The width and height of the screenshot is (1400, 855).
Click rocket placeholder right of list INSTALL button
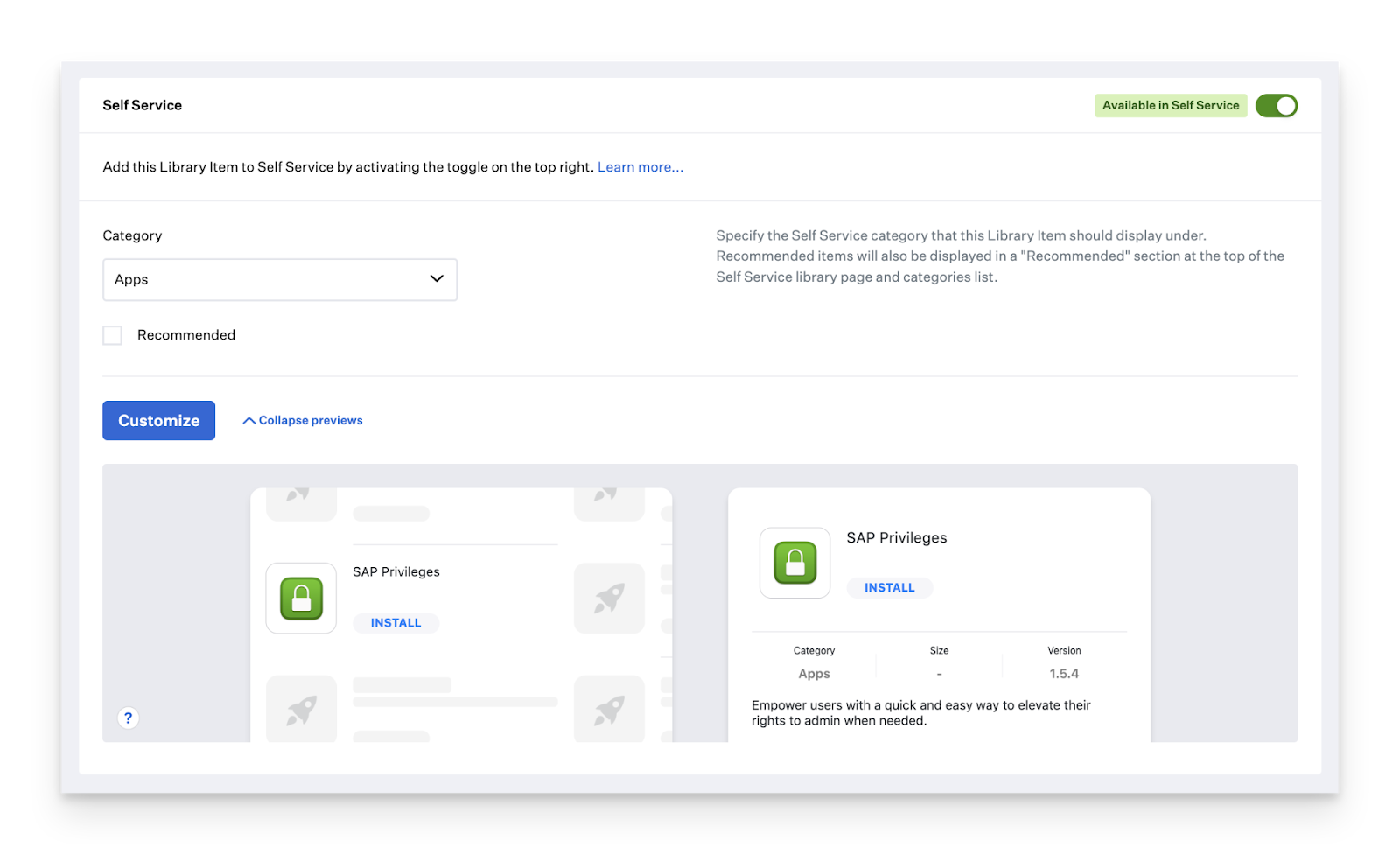(x=609, y=599)
